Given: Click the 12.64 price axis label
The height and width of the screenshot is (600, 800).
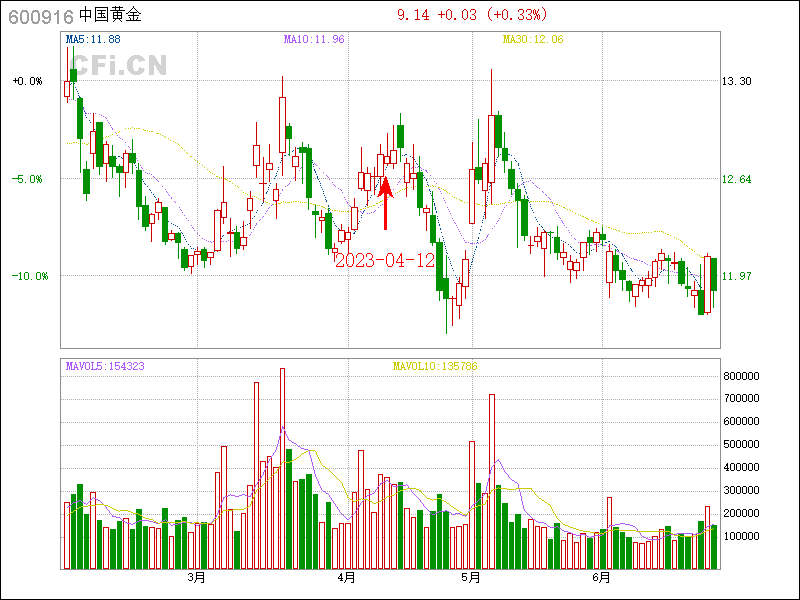Looking at the screenshot, I should click(737, 180).
